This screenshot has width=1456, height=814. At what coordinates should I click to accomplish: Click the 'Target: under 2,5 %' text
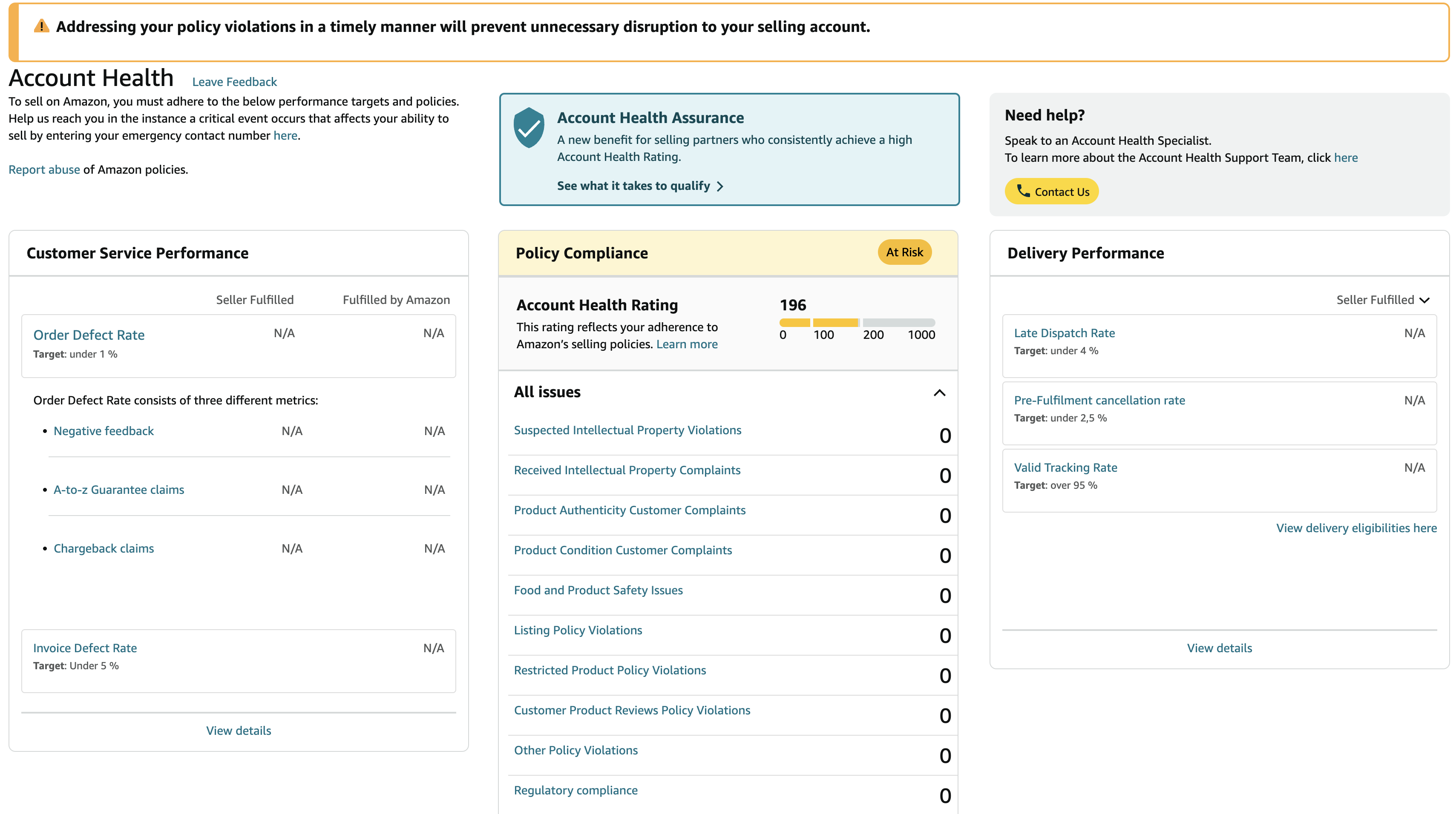(1060, 418)
